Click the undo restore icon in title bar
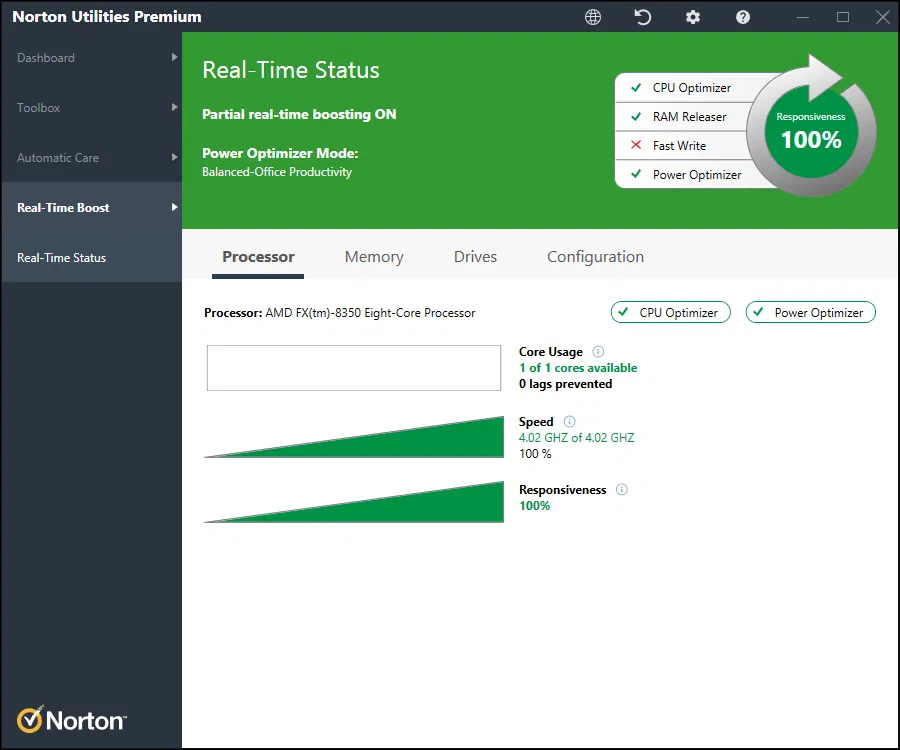 644,17
